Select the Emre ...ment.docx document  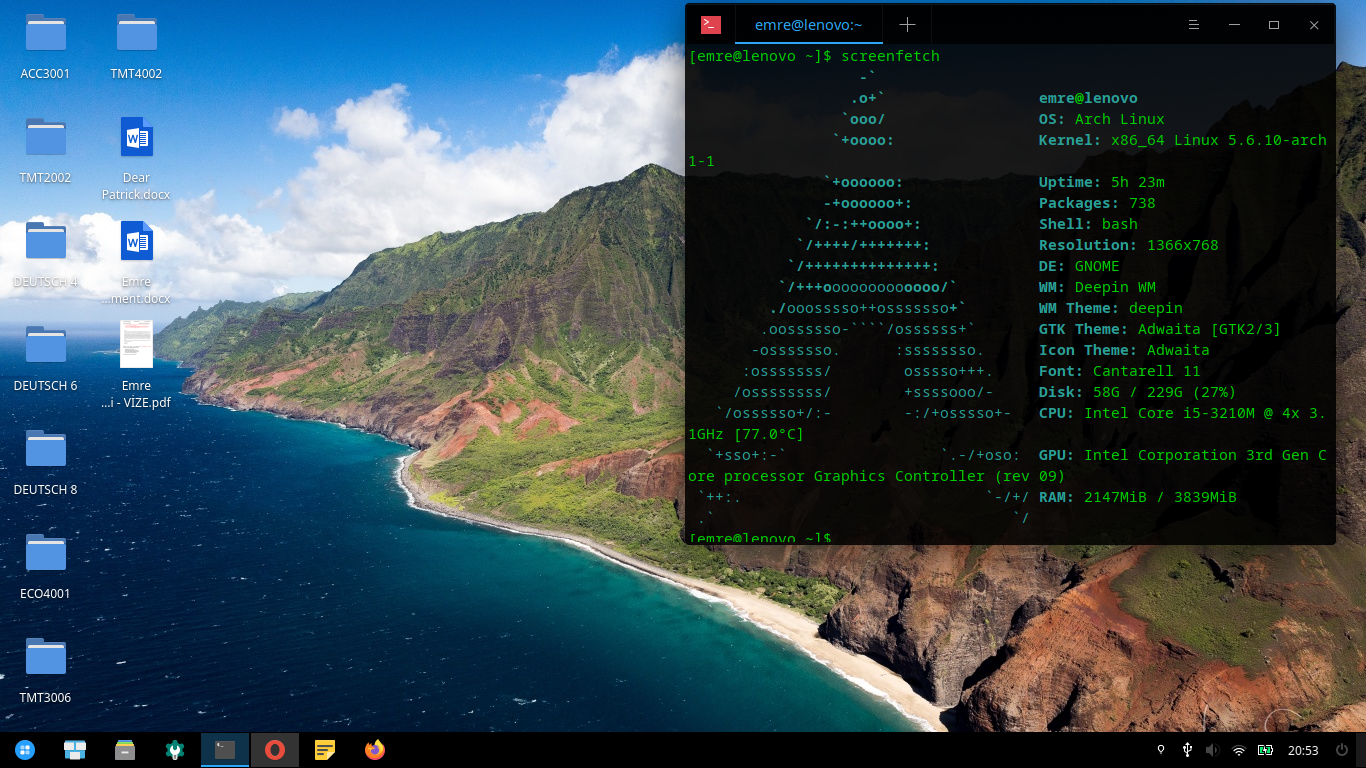click(x=136, y=262)
